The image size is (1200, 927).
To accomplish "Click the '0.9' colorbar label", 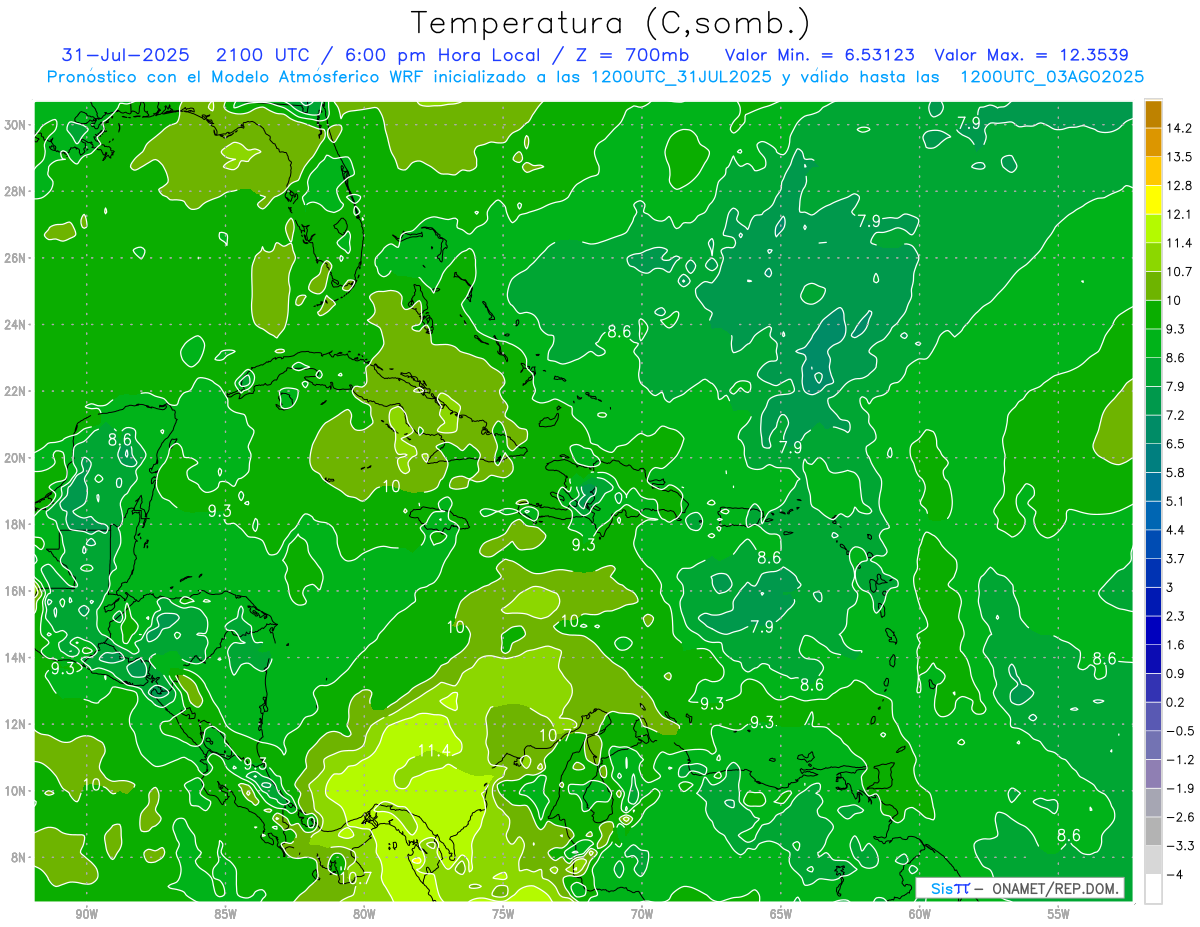I will [x=1175, y=674].
